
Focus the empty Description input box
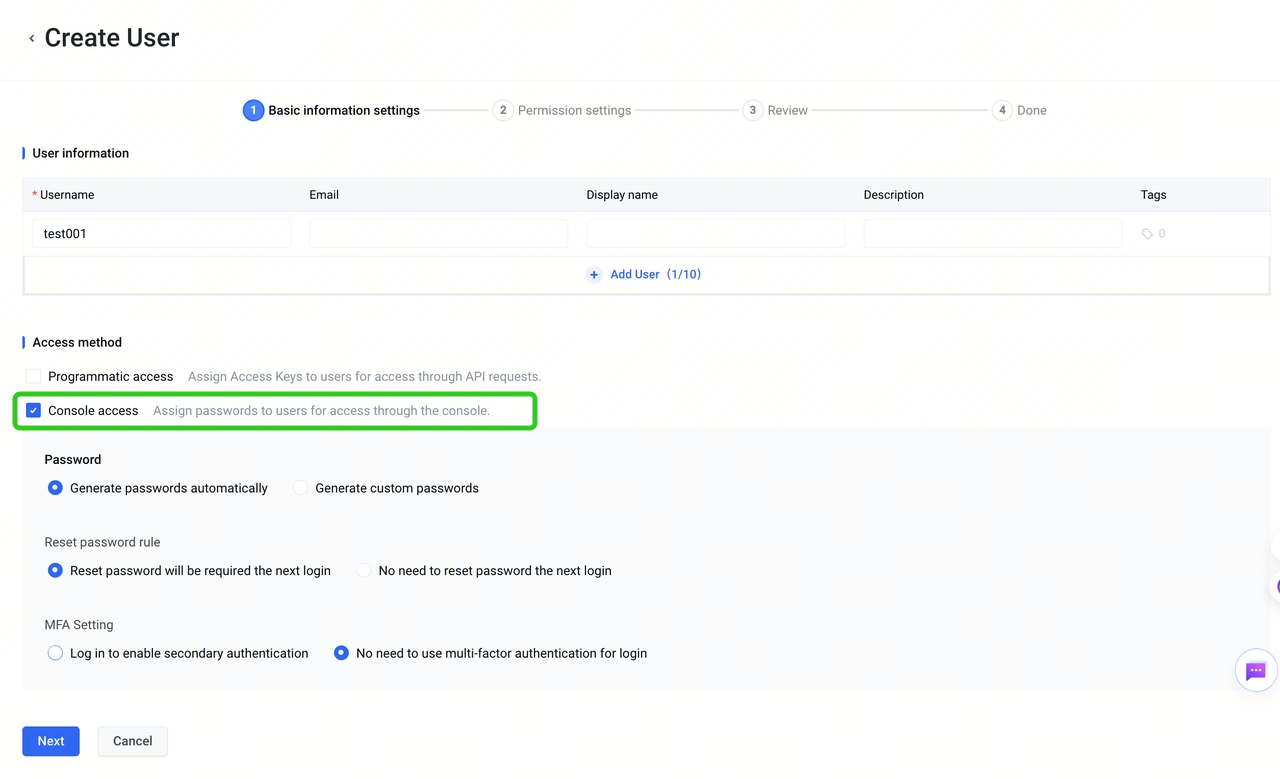tap(993, 234)
